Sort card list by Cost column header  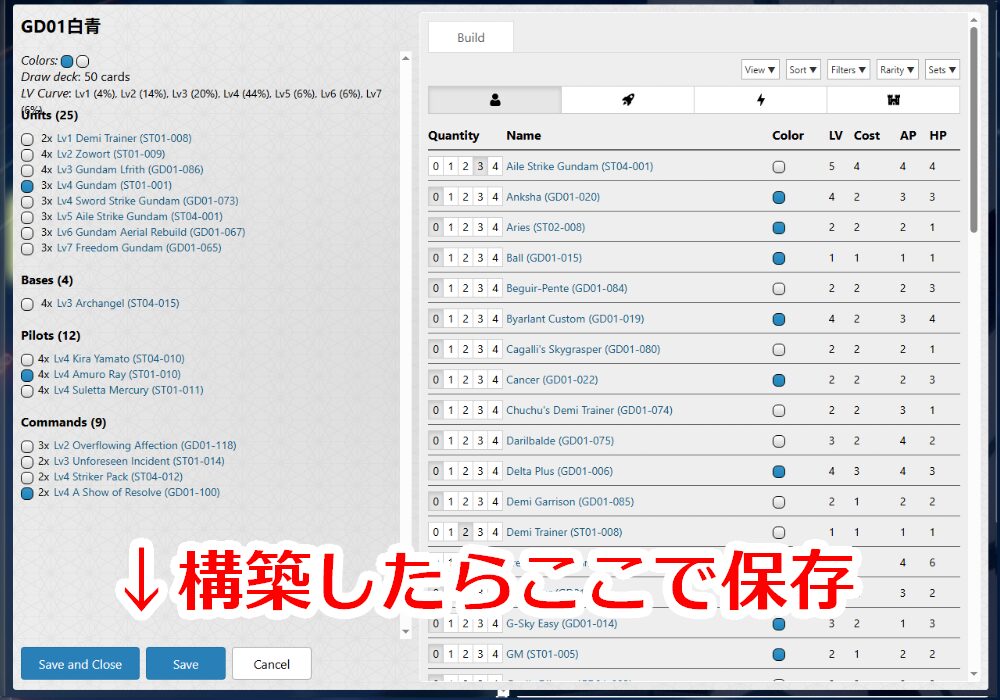click(867, 136)
